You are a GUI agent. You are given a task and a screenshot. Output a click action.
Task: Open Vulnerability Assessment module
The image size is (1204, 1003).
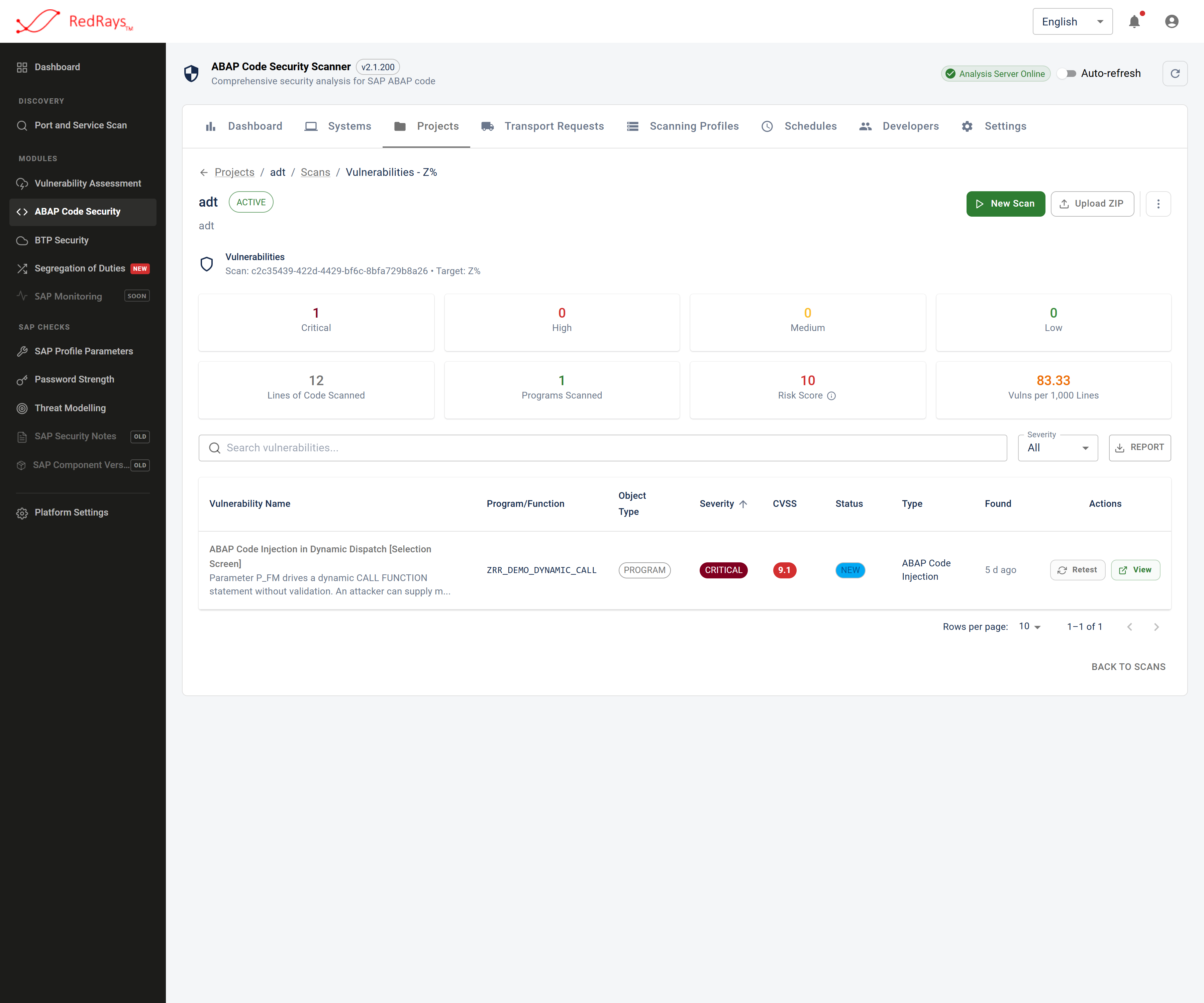(x=83, y=184)
